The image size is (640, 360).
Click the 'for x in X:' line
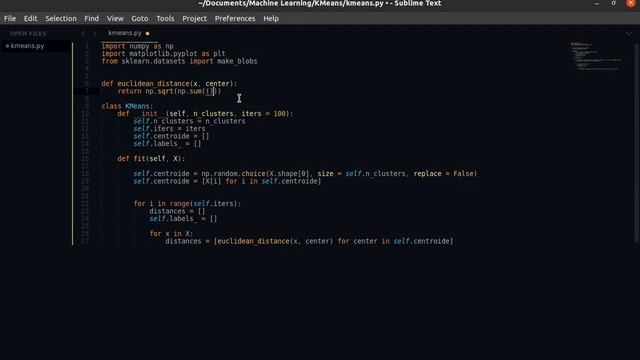point(171,234)
